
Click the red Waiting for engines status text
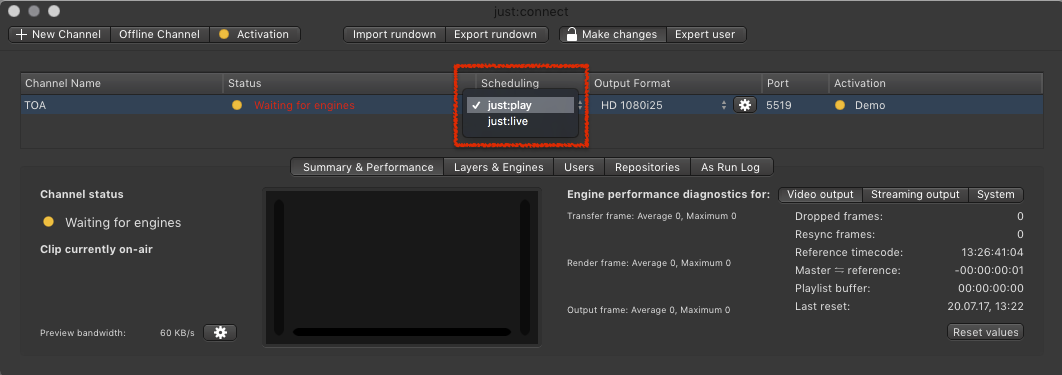(304, 106)
